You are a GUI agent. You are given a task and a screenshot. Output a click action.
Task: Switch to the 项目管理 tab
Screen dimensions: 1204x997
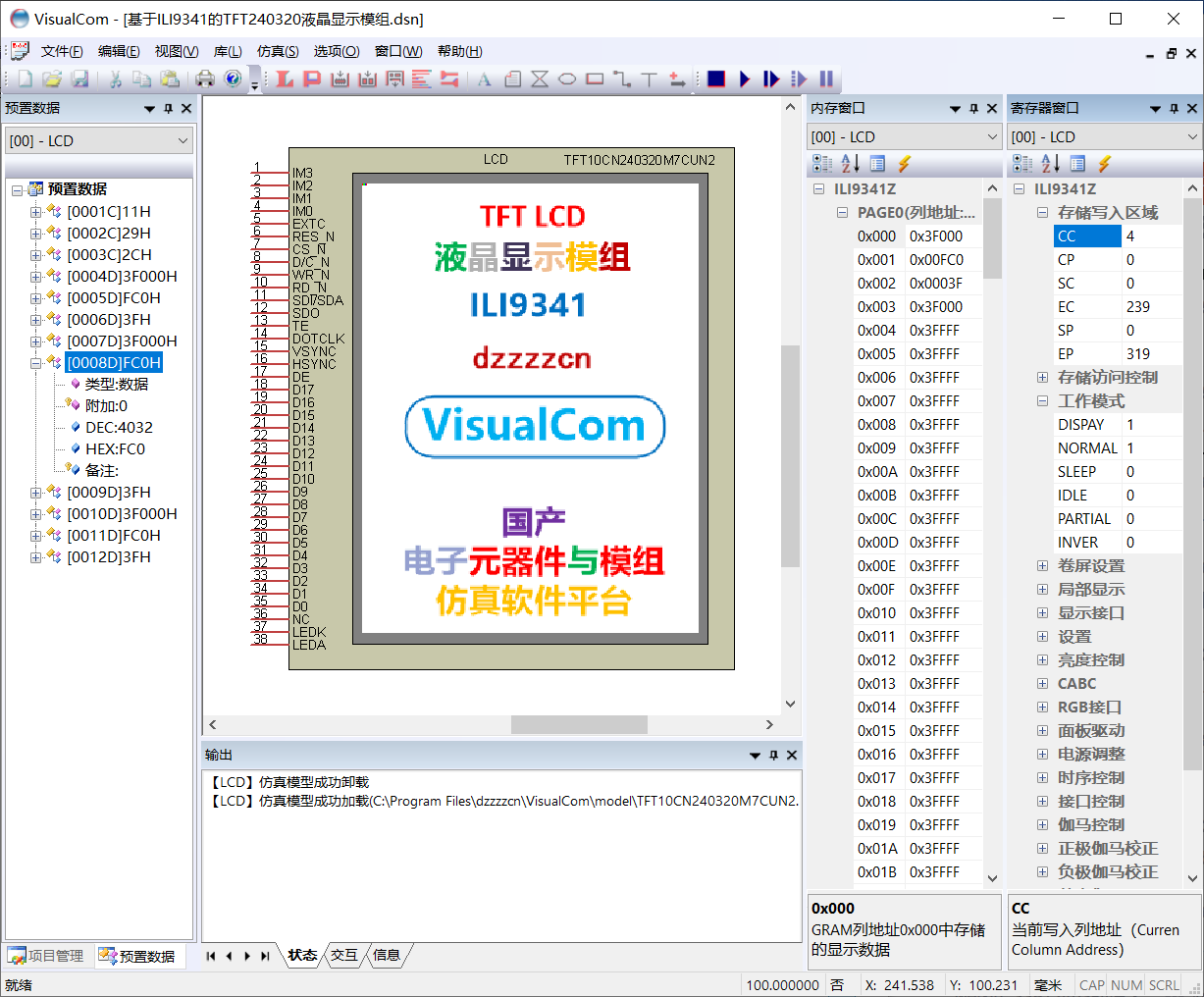47,956
